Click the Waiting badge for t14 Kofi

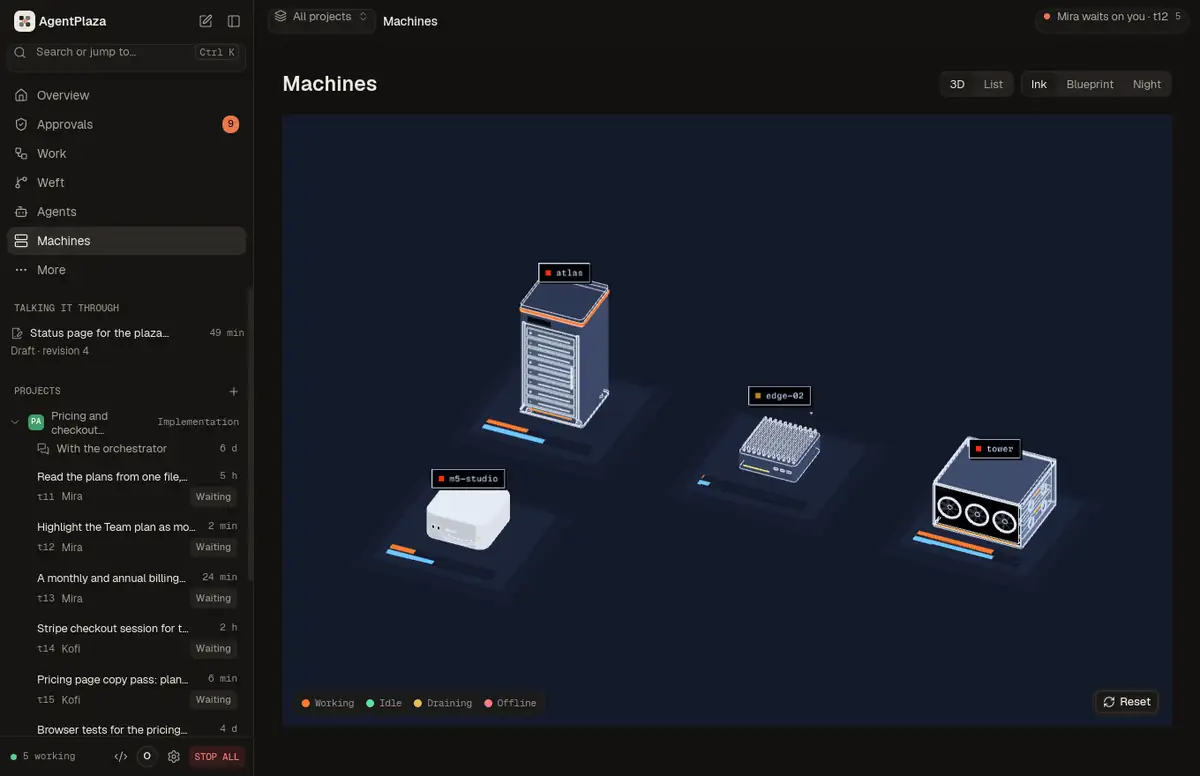(x=213, y=649)
